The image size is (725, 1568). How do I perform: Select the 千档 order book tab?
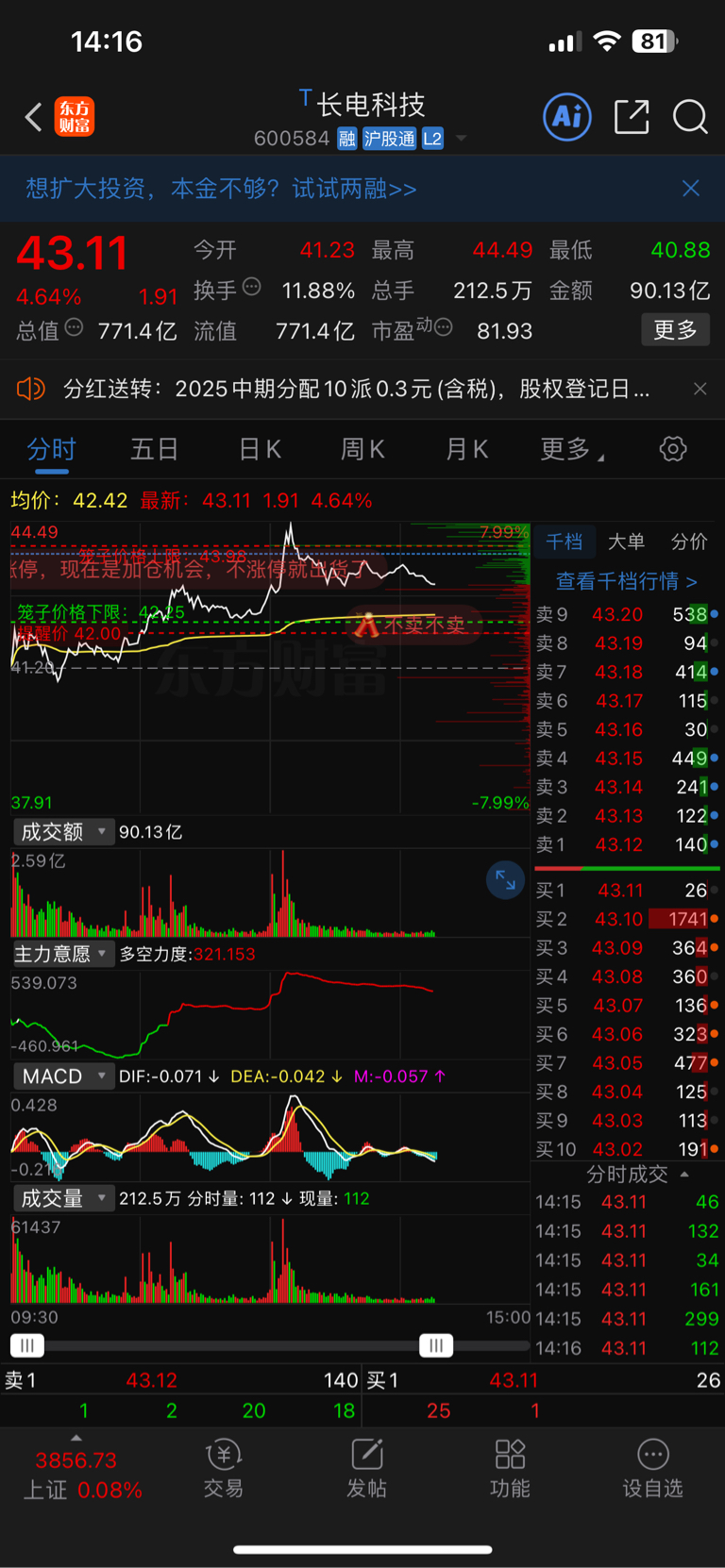pyautogui.click(x=565, y=542)
